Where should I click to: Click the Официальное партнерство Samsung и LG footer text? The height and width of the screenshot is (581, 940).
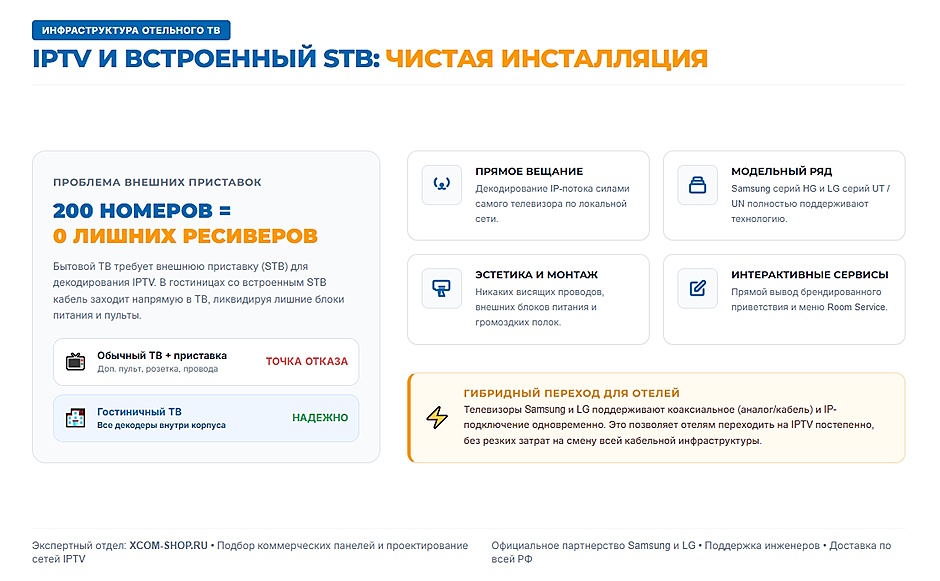point(593,546)
